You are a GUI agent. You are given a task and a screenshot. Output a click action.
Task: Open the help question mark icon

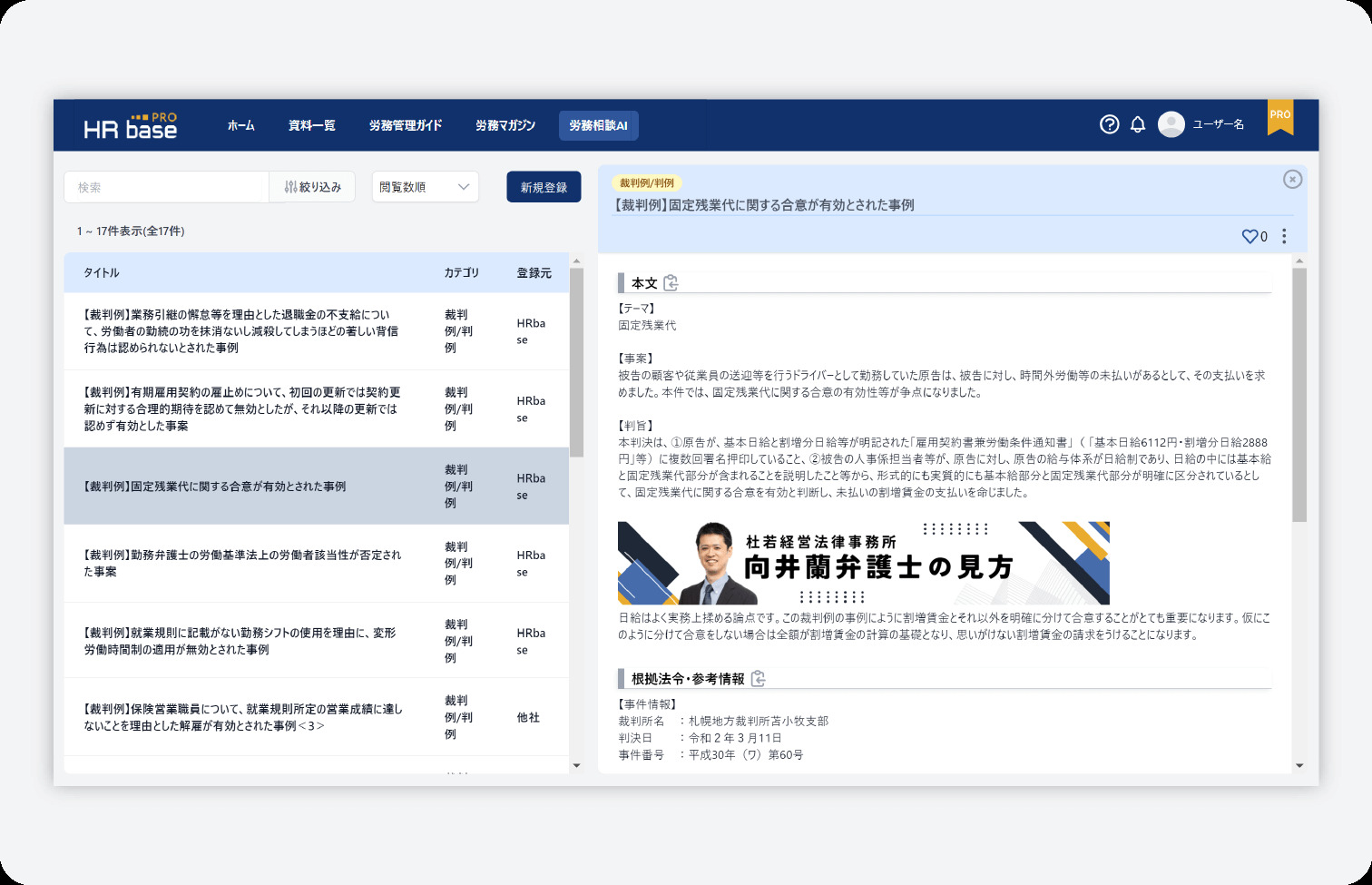click(1109, 124)
